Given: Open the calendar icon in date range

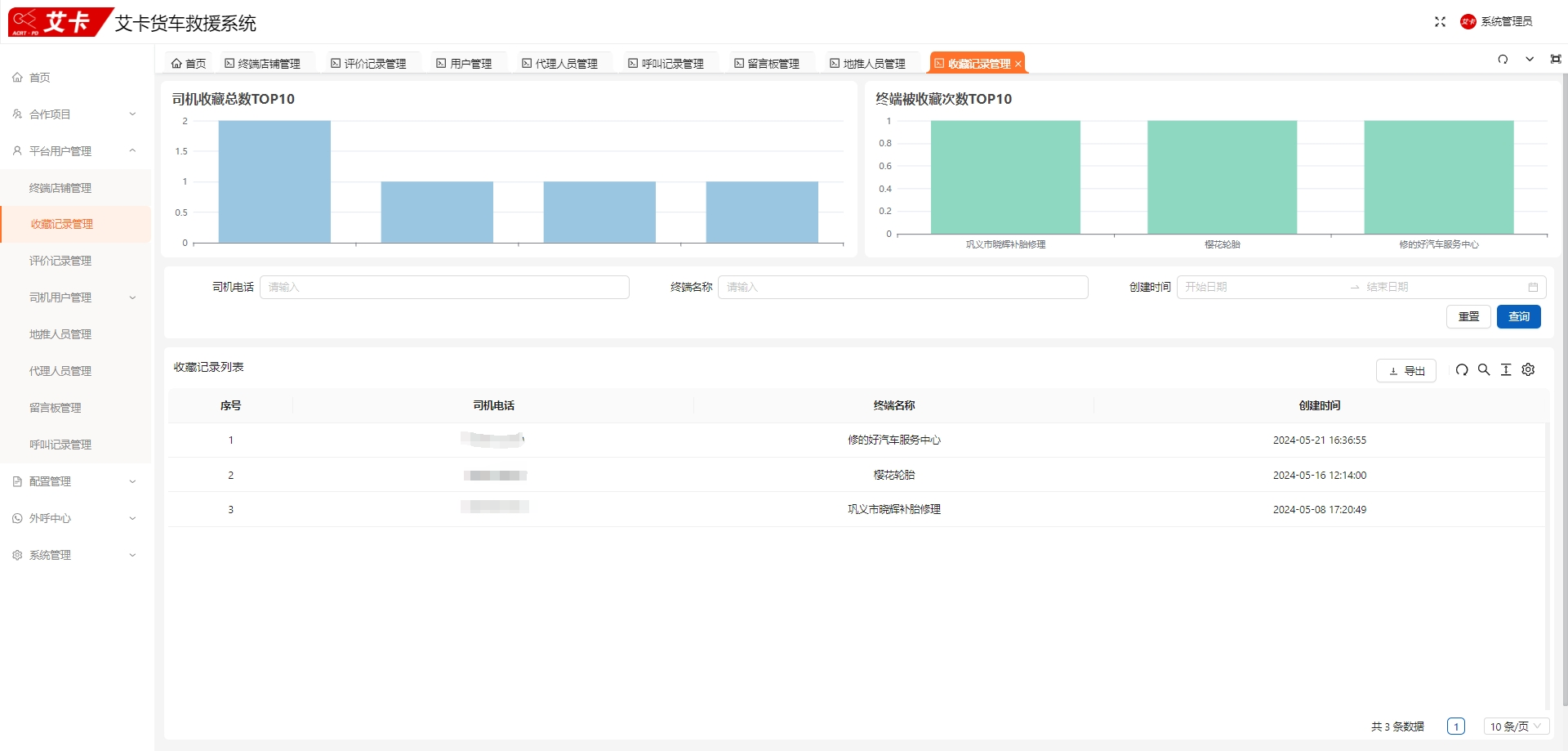Looking at the screenshot, I should tap(1533, 287).
